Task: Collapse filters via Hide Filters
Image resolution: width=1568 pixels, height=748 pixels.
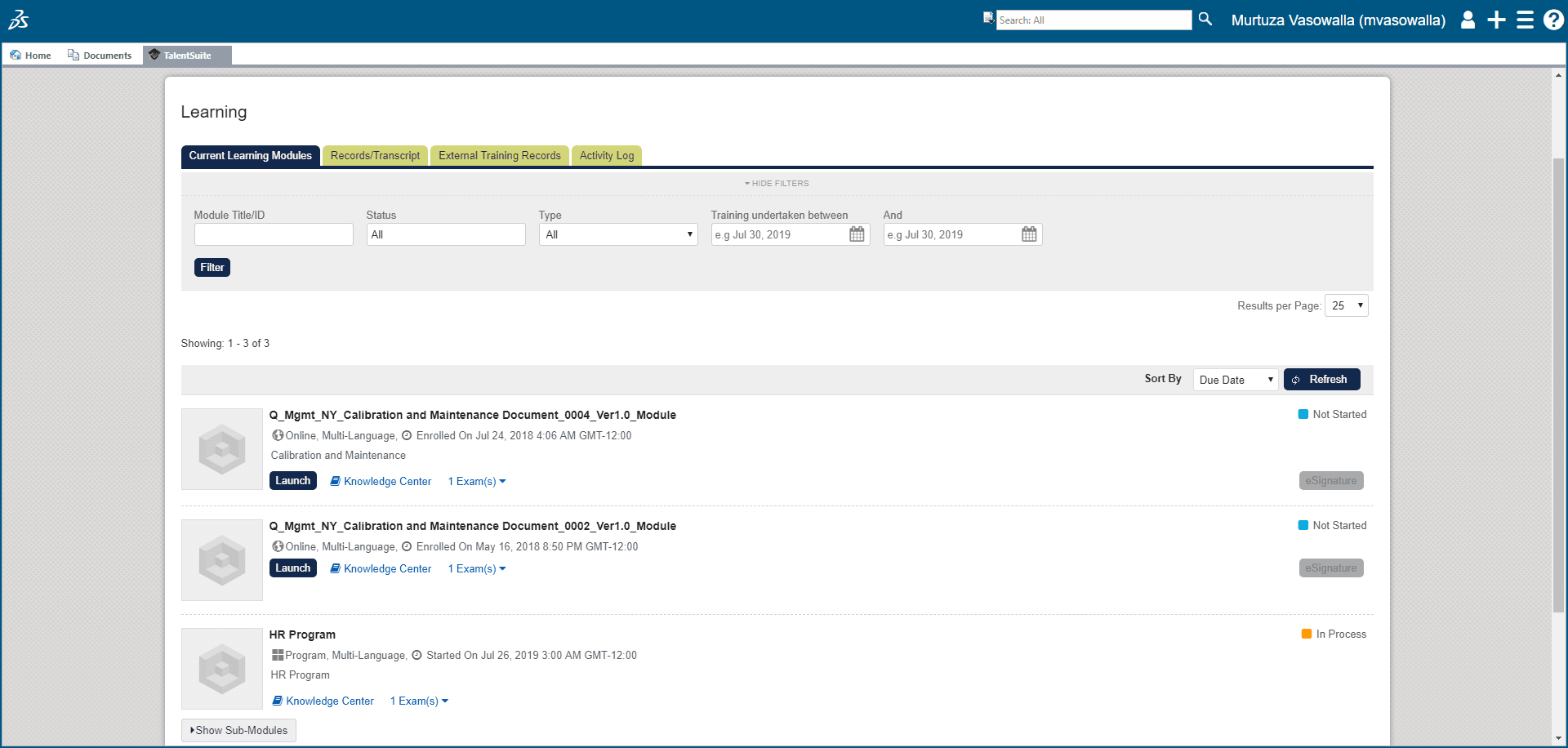Action: click(x=776, y=183)
